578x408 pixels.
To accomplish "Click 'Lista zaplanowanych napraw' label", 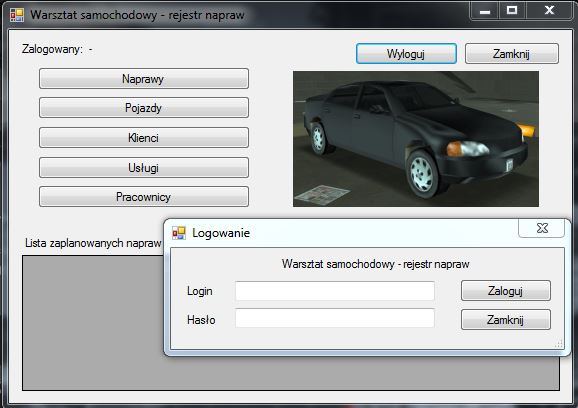I will 93,243.
